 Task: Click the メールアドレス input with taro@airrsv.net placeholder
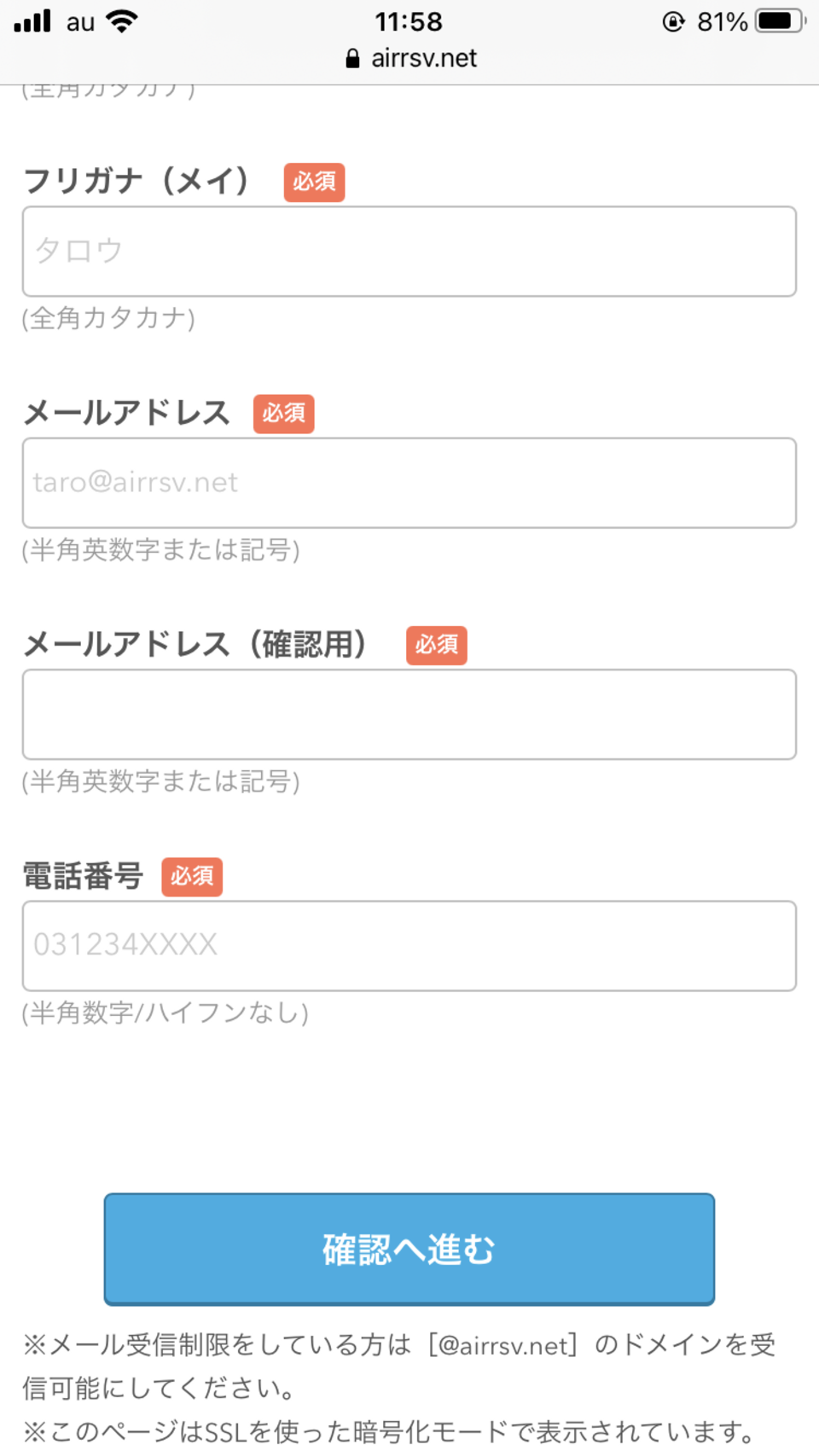point(409,483)
